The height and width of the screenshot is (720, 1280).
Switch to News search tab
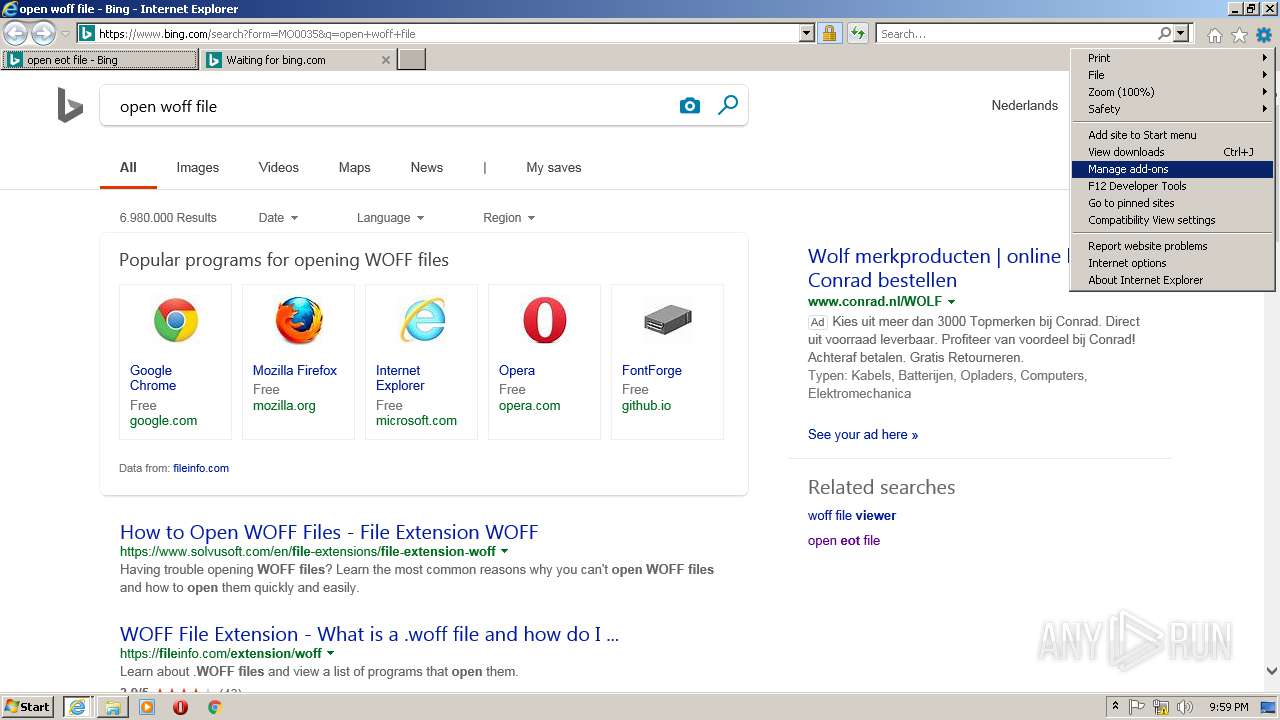tap(426, 168)
